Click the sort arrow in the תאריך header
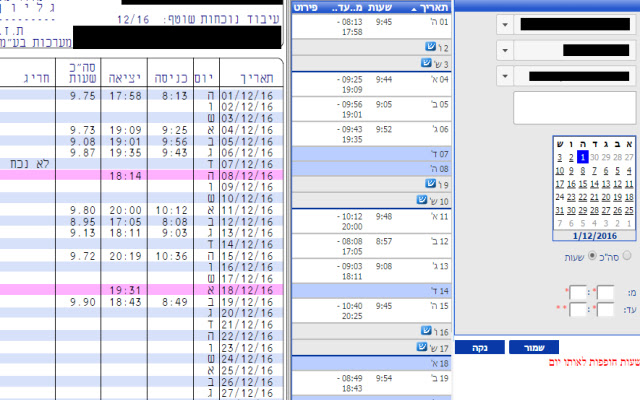This screenshot has height=400, width=640. point(414,9)
